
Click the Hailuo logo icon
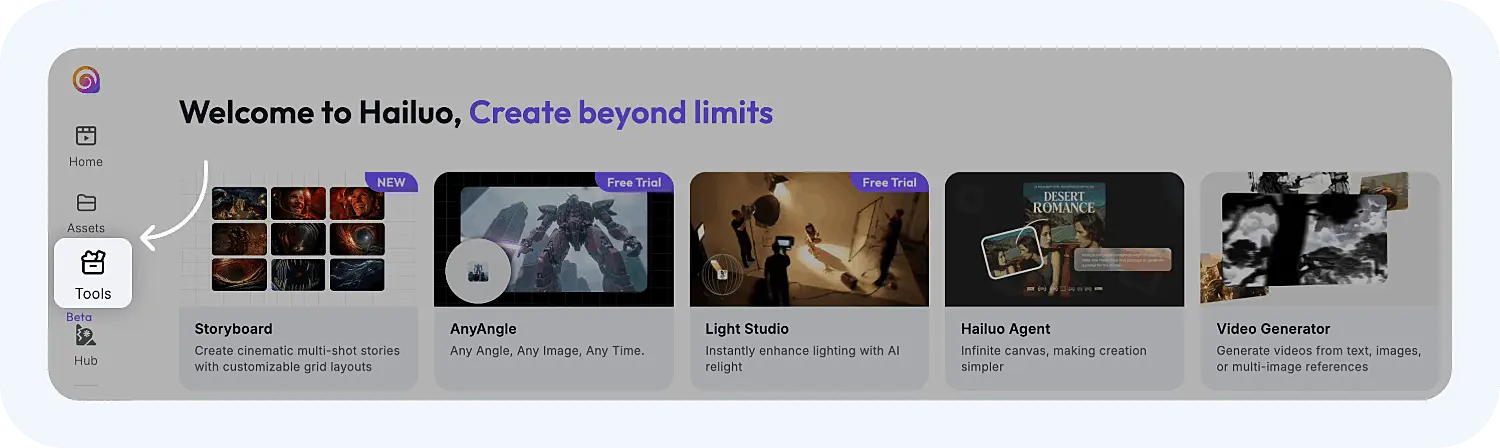87,80
